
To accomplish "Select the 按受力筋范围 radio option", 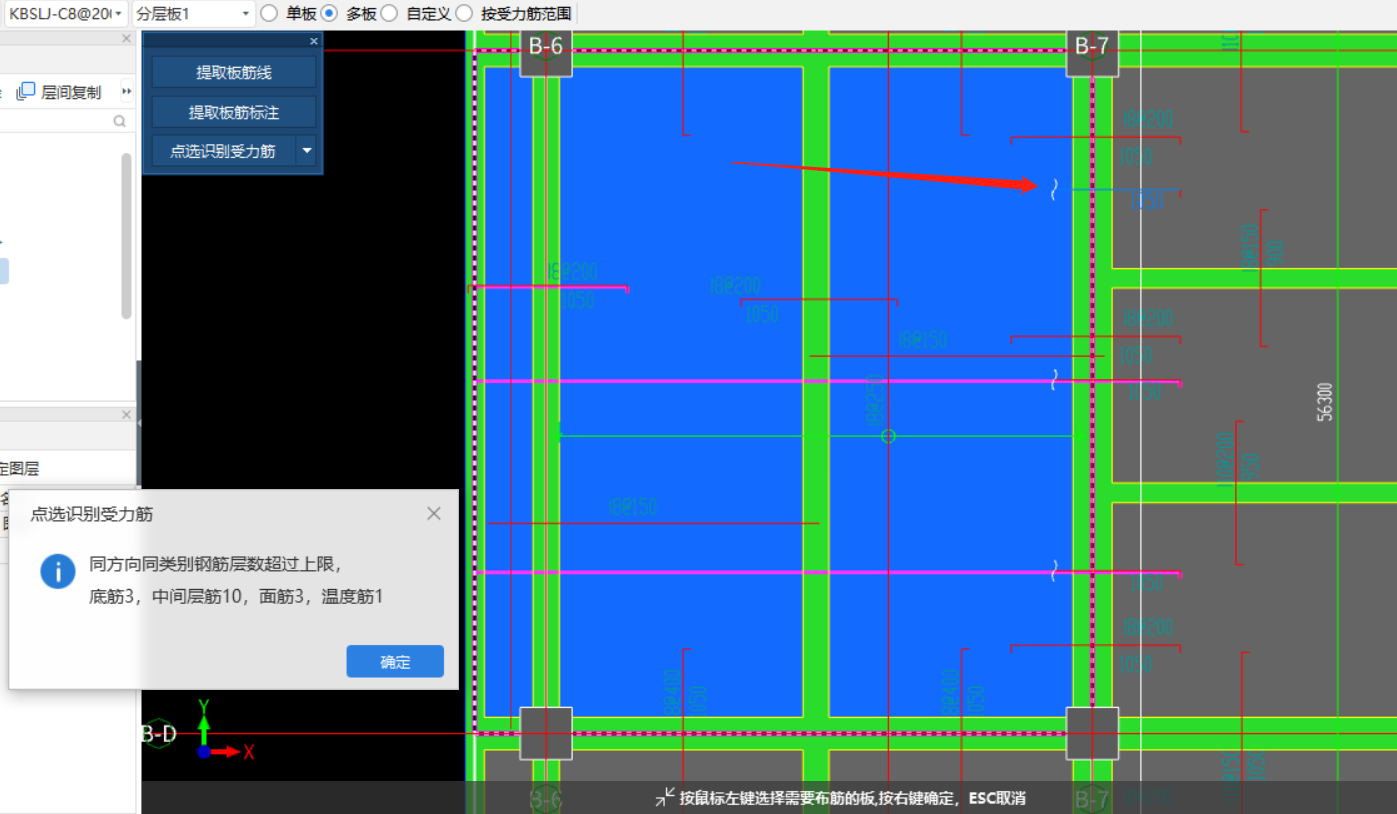I will (463, 14).
